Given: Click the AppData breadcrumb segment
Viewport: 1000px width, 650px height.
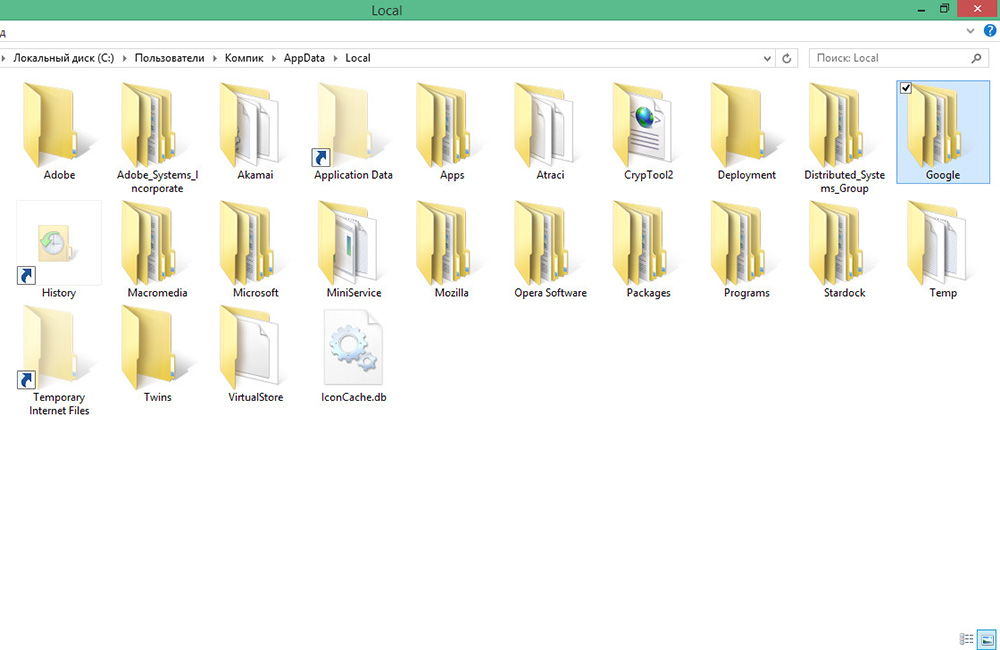Looking at the screenshot, I should 304,58.
